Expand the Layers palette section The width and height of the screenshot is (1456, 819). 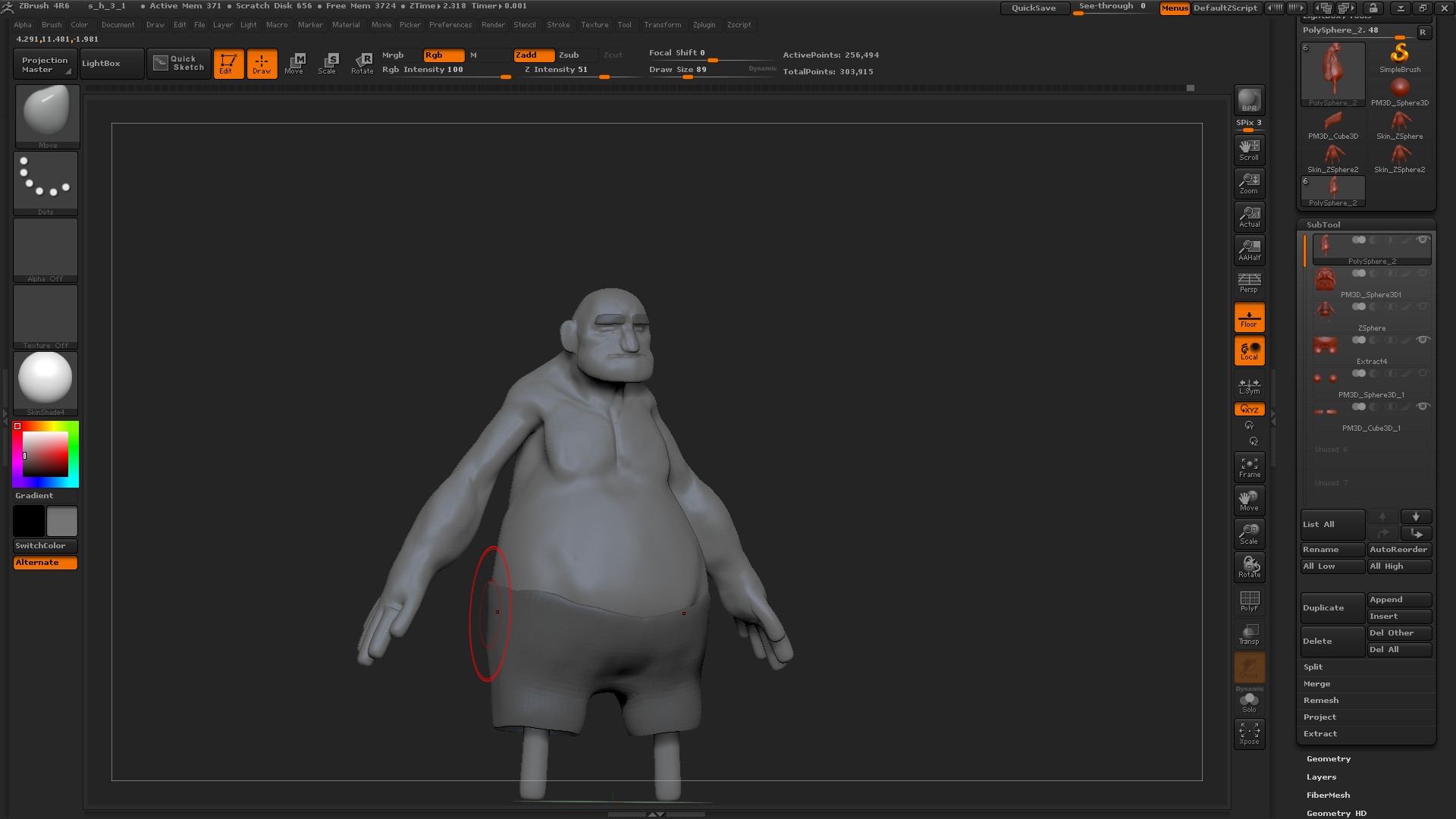[x=1321, y=777]
